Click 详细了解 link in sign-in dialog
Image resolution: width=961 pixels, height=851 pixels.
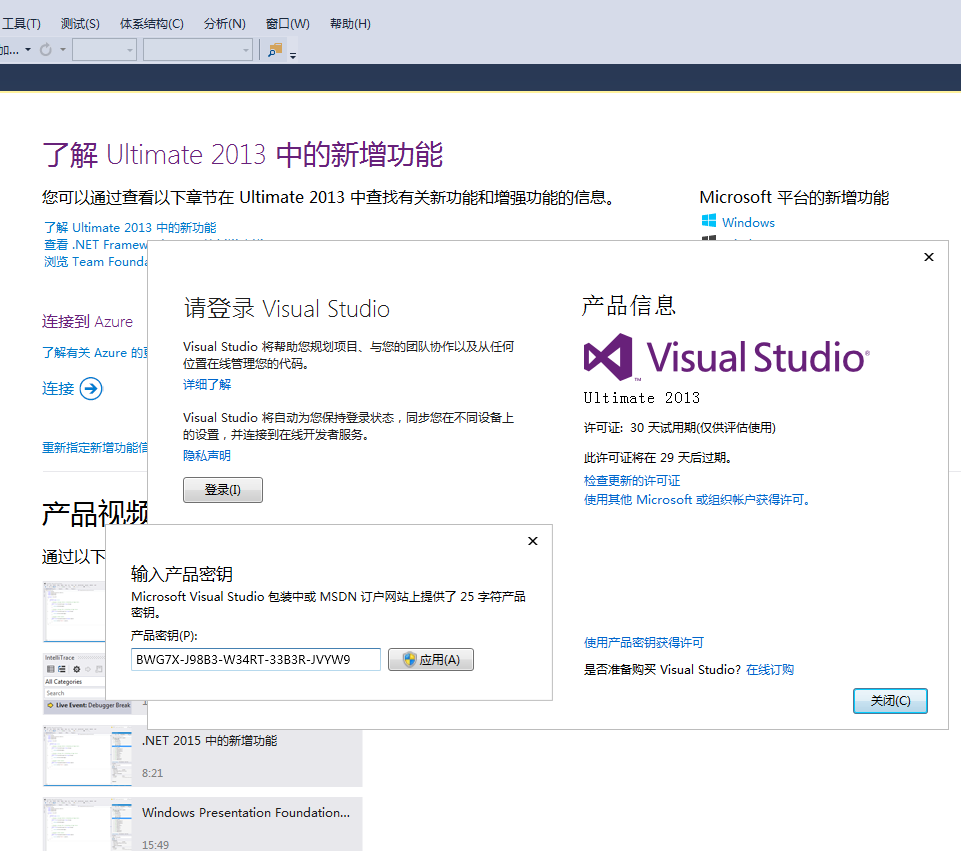pos(207,384)
